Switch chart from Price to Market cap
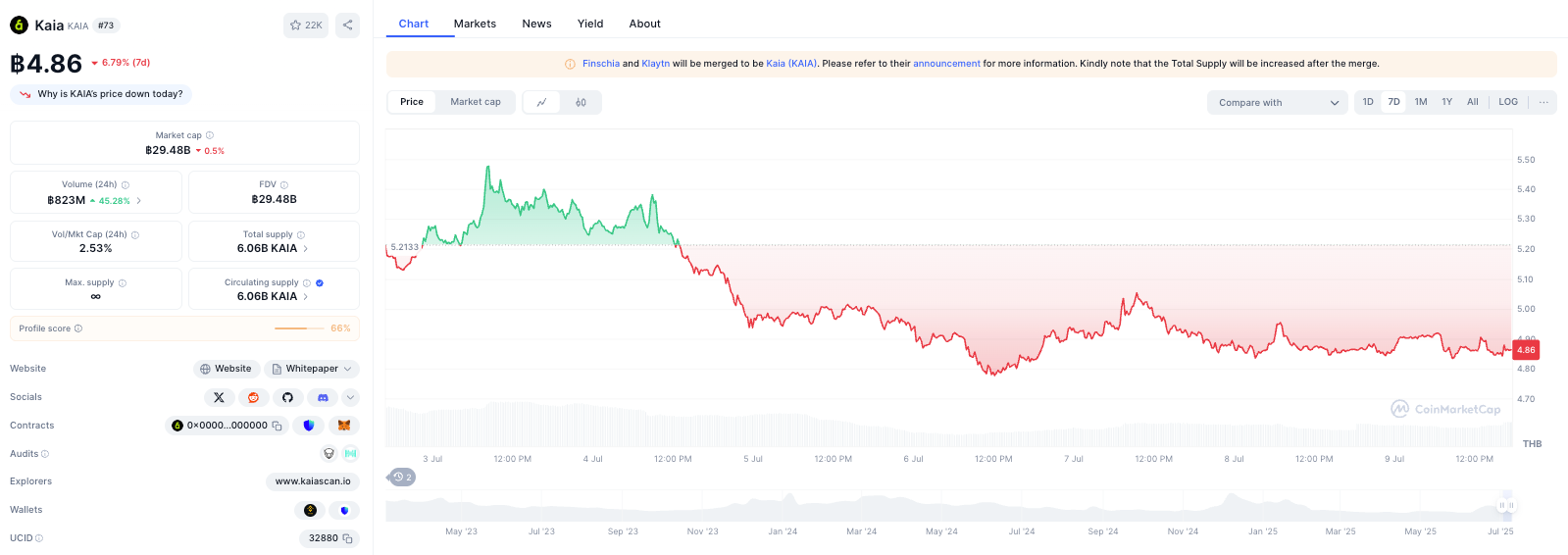Image resolution: width=1568 pixels, height=555 pixels. 476,102
